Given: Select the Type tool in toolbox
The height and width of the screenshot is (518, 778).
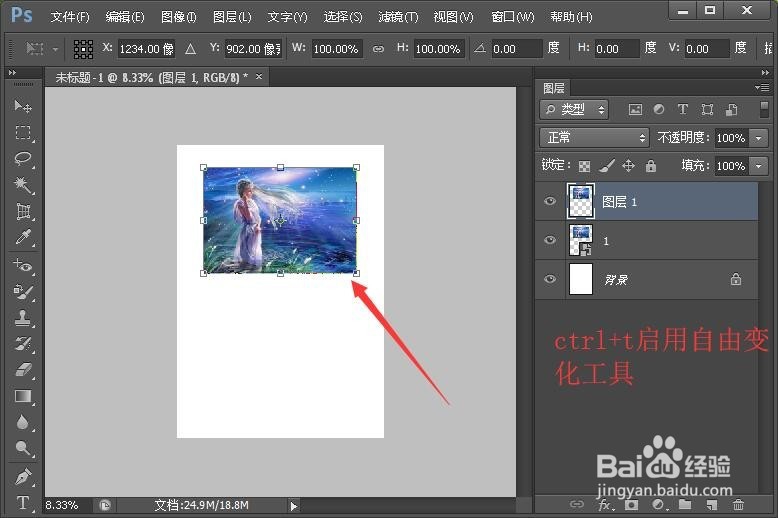Looking at the screenshot, I should (x=23, y=503).
